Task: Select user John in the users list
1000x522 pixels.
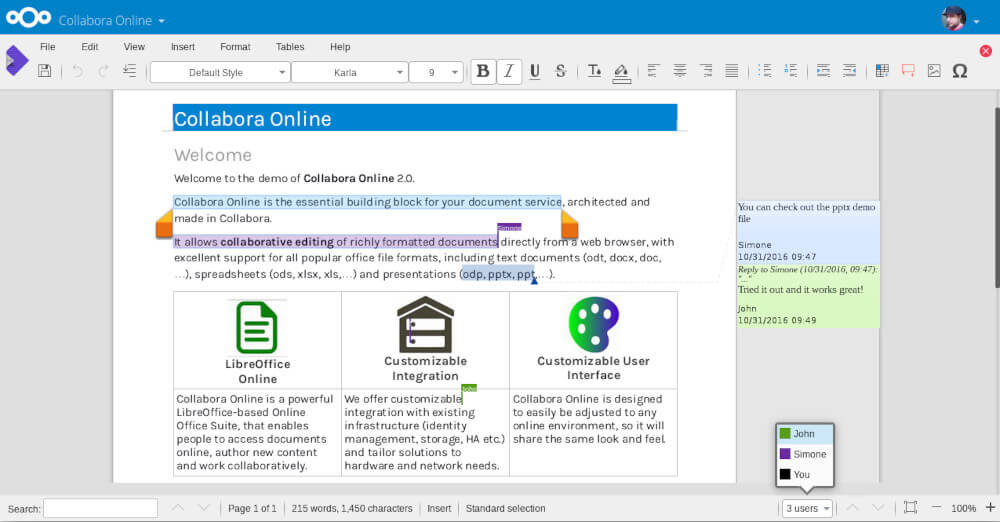Action: [804, 434]
